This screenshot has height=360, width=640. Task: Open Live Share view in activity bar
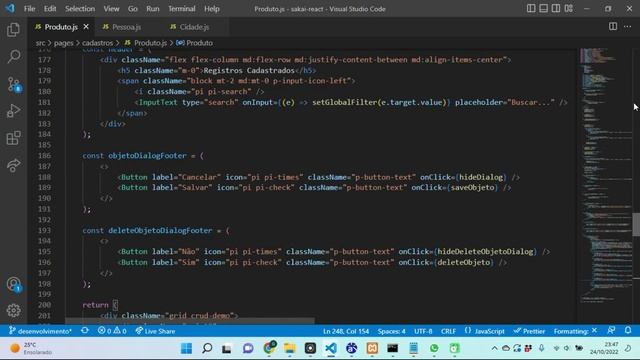click(13, 165)
